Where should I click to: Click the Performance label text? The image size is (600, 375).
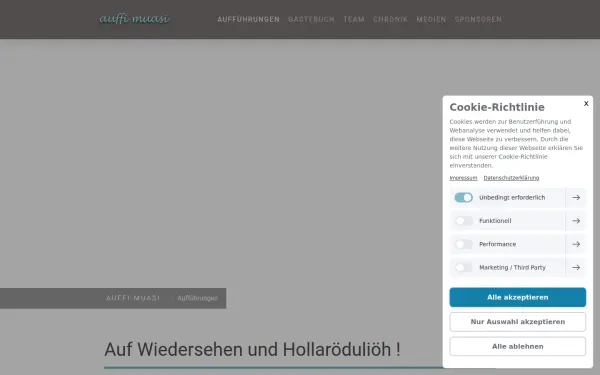(x=497, y=244)
